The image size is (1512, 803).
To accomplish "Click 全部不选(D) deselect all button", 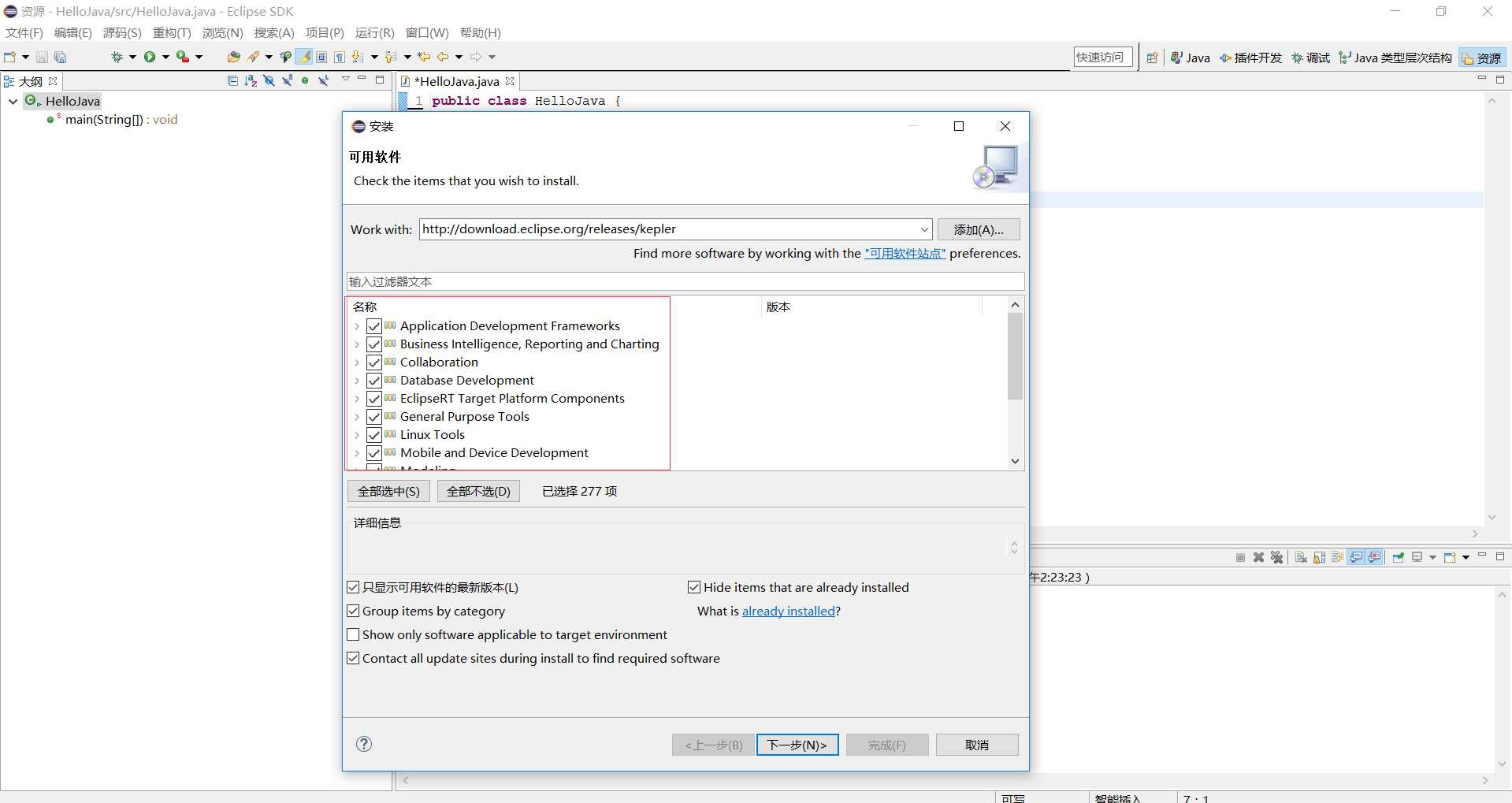I will [x=478, y=491].
